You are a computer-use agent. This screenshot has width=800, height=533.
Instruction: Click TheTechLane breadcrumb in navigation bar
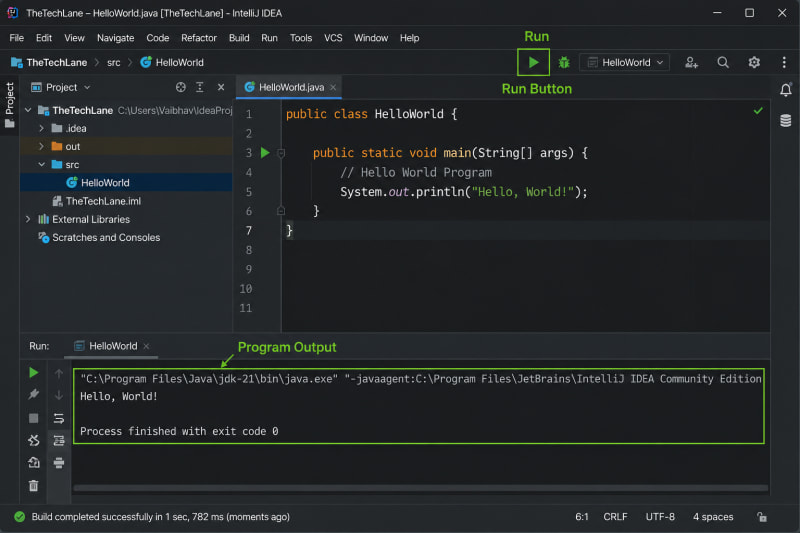(x=49, y=62)
